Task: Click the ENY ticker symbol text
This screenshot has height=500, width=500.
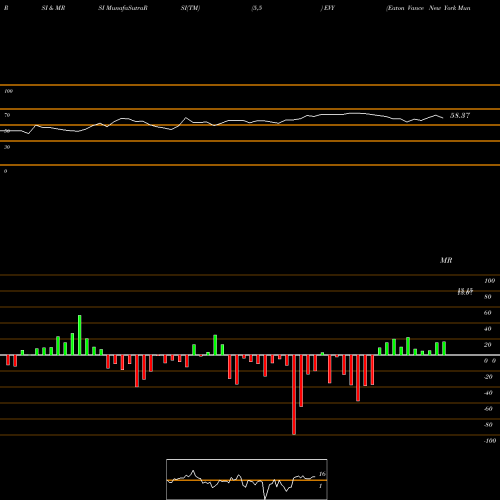Action: [x=328, y=8]
